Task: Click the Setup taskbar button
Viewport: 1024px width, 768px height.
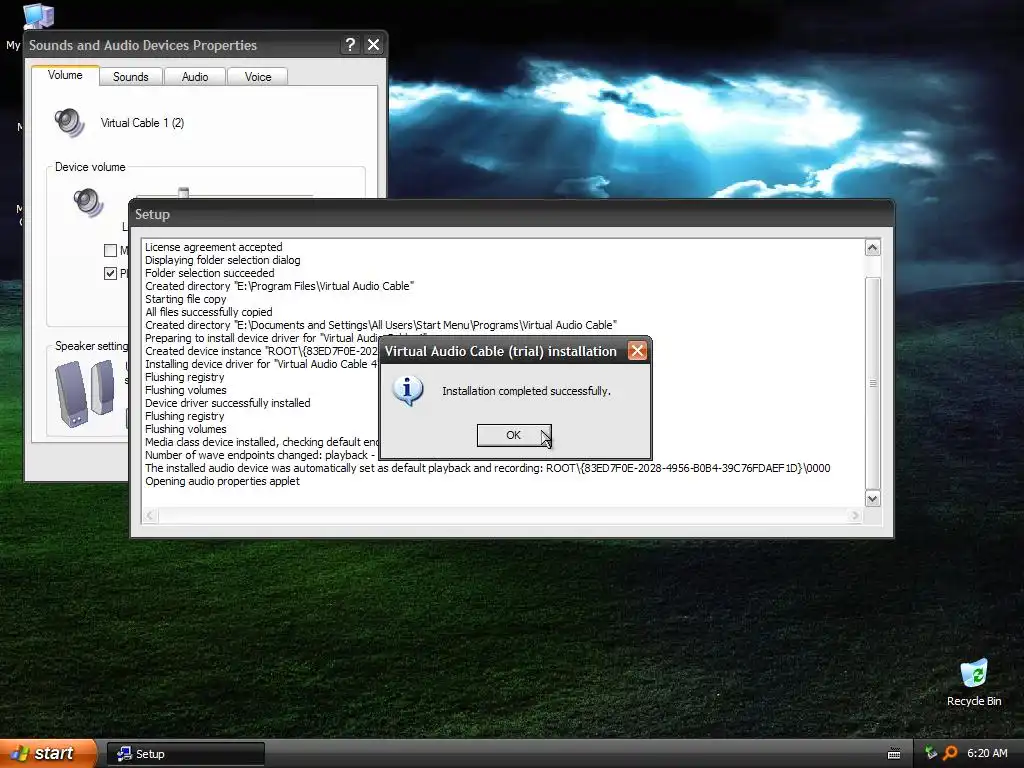Action: point(185,754)
